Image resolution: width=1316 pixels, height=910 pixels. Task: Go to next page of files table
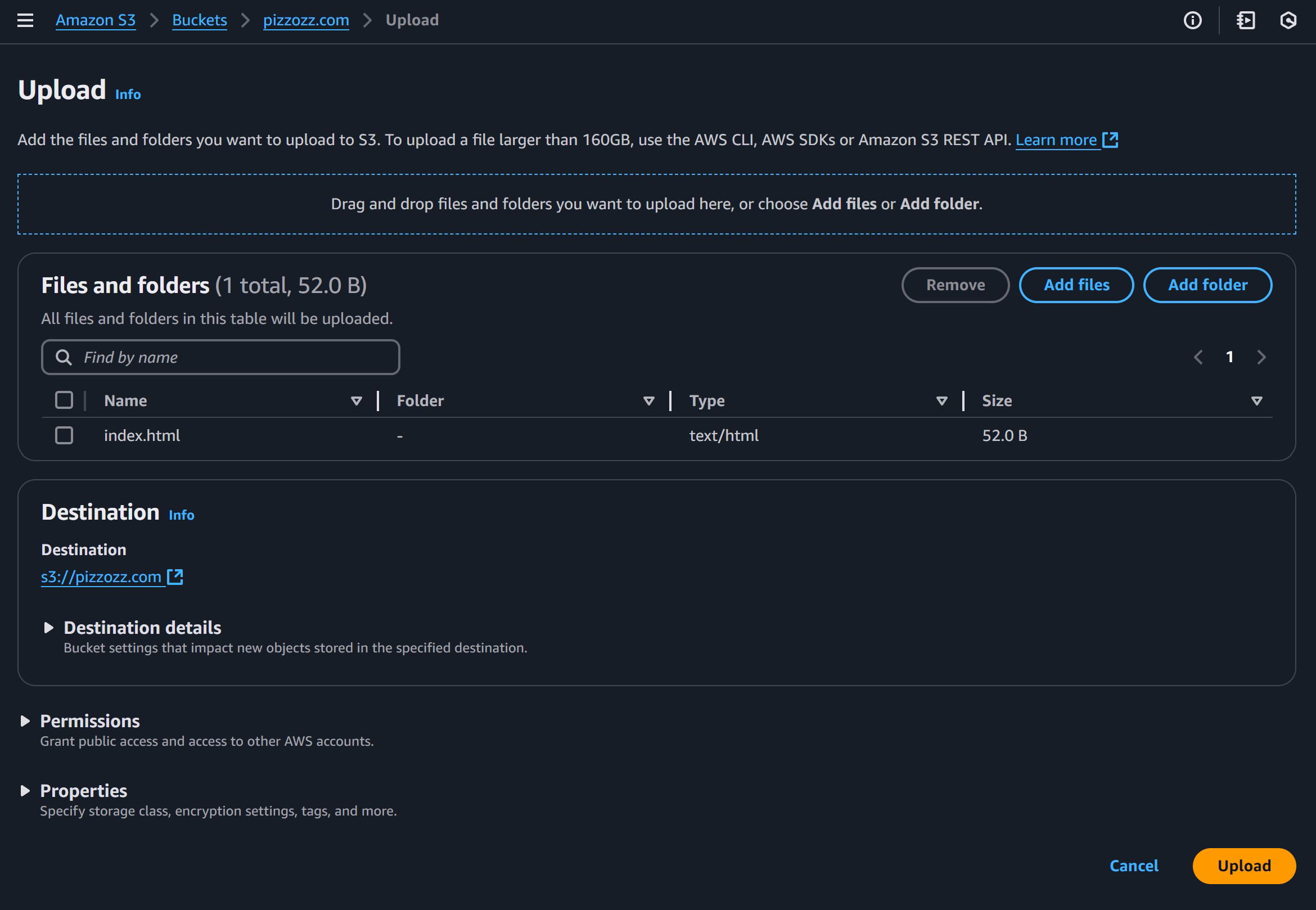point(1261,357)
